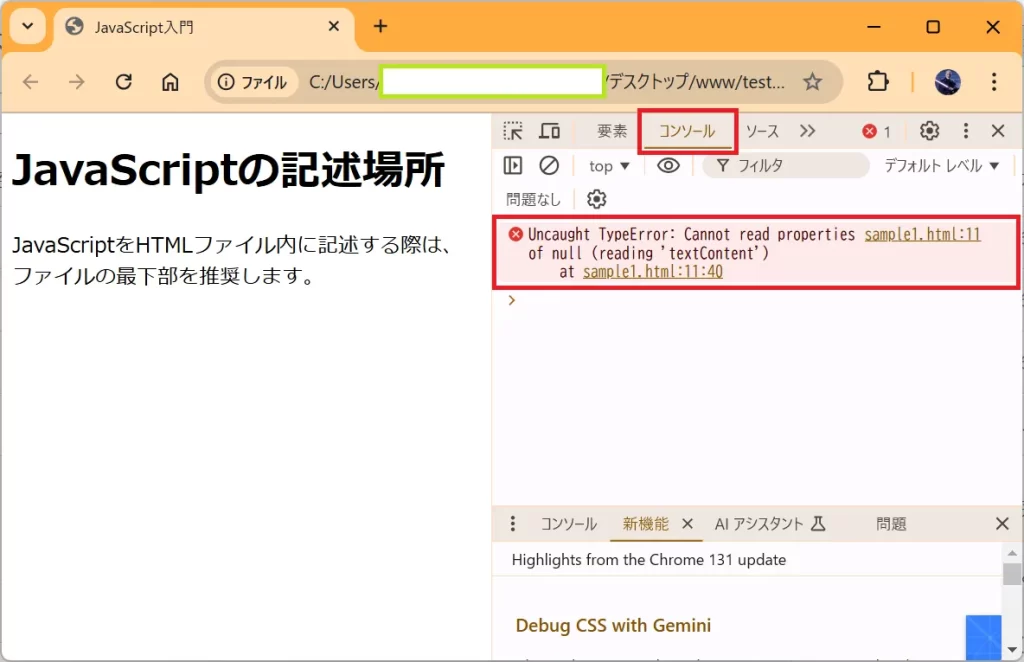This screenshot has height=662, width=1024.
Task: Toggle the console sidebar panel icon
Action: [x=513, y=166]
